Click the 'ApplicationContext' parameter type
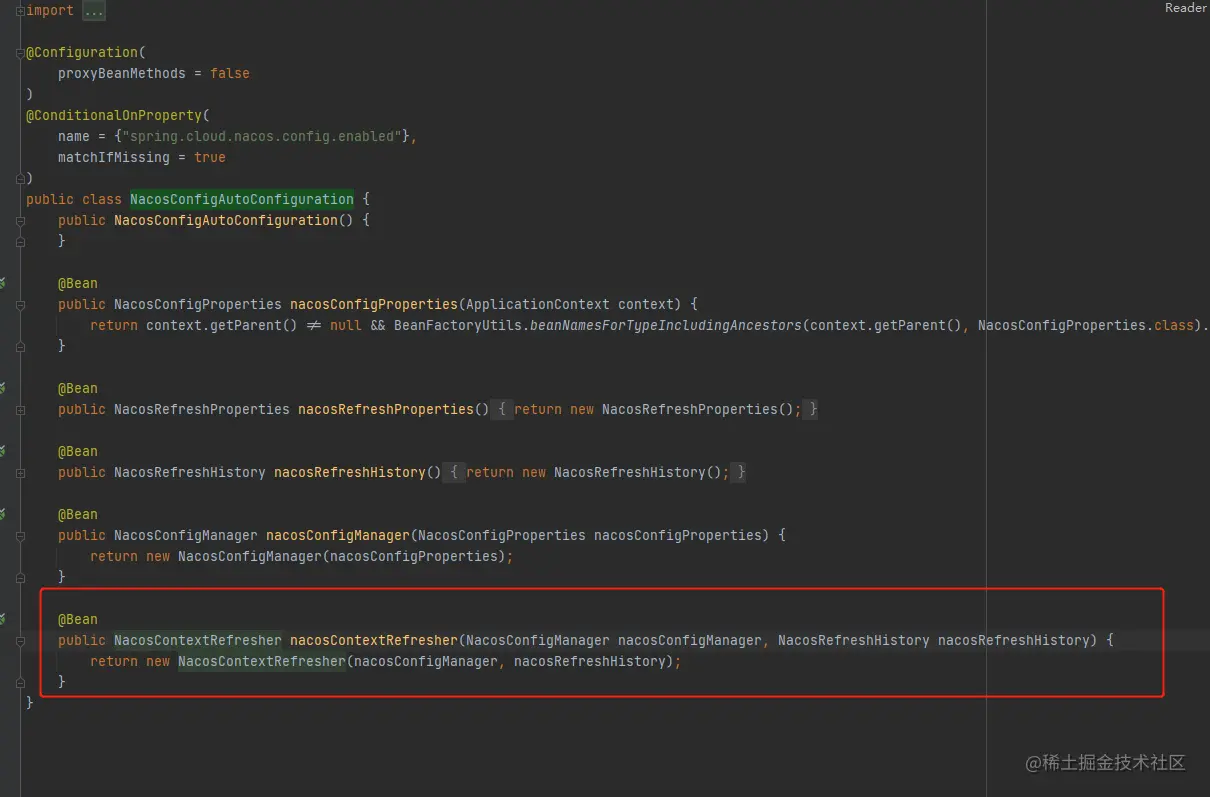Image resolution: width=1210 pixels, height=797 pixels. tap(538, 304)
